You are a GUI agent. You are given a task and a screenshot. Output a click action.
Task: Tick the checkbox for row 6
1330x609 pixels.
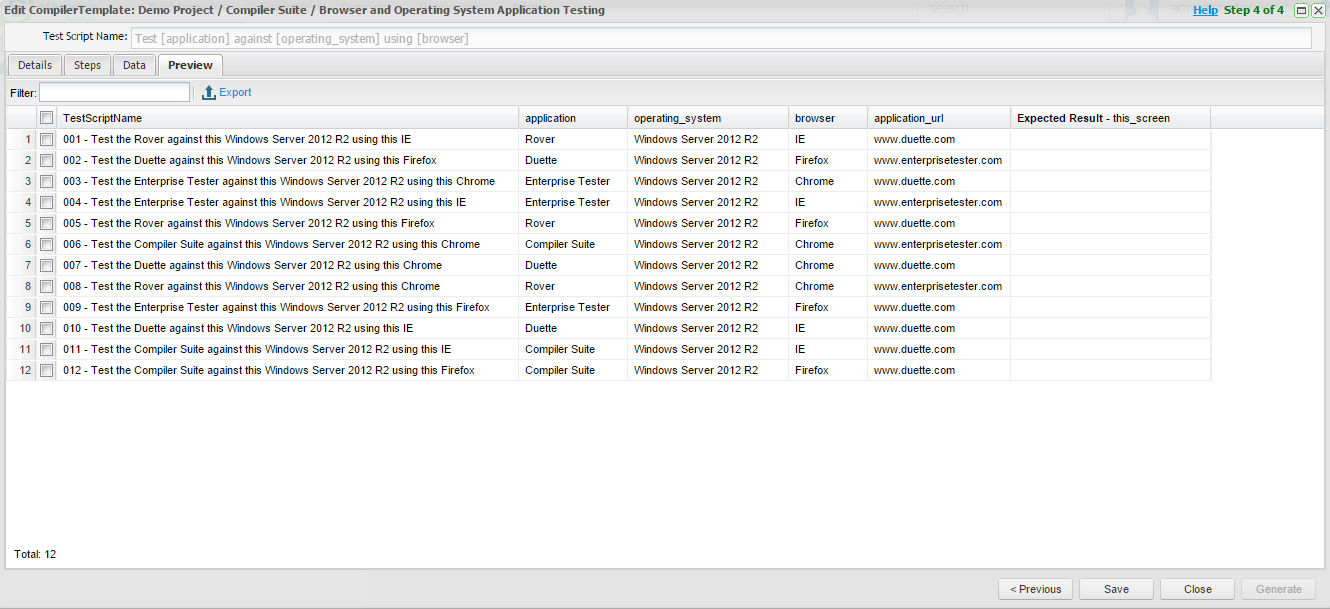[46, 244]
